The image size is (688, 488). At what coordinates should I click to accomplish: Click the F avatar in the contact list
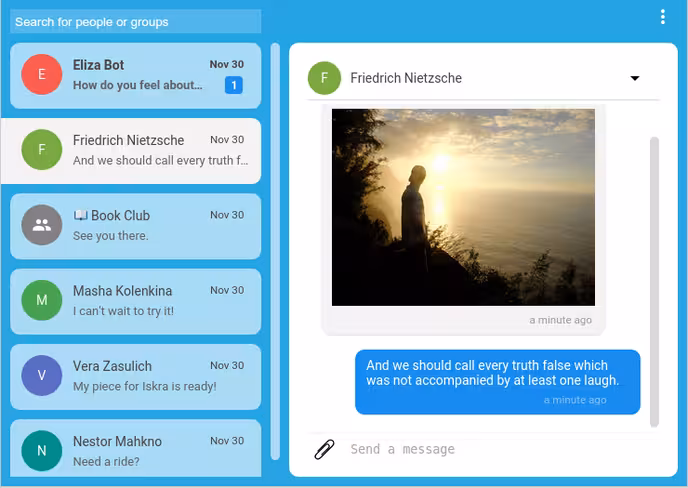click(42, 150)
